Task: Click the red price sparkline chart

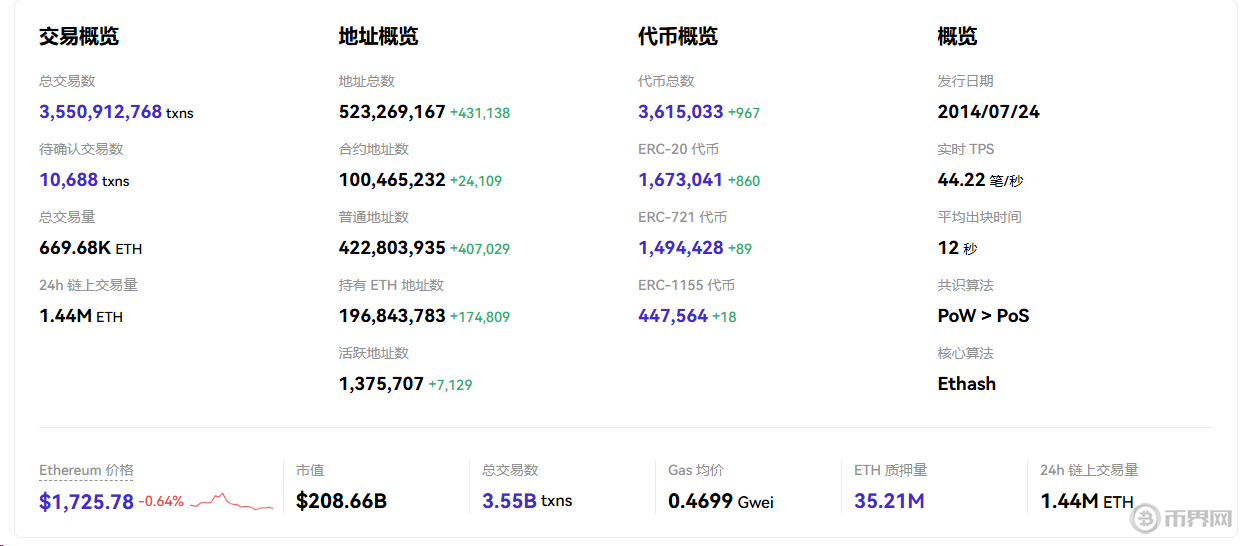Action: [231, 501]
